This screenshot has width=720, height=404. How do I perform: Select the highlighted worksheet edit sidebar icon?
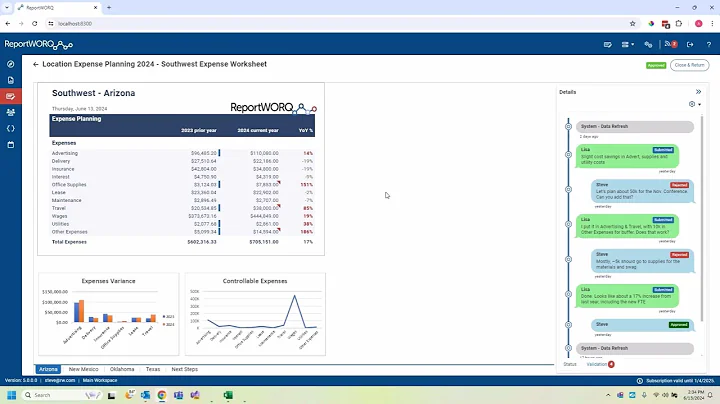(11, 96)
